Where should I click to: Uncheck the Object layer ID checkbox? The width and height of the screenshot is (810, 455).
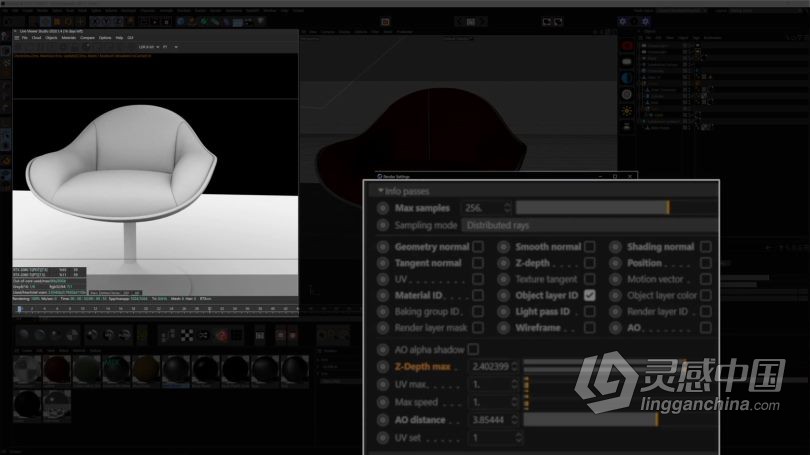coord(589,295)
